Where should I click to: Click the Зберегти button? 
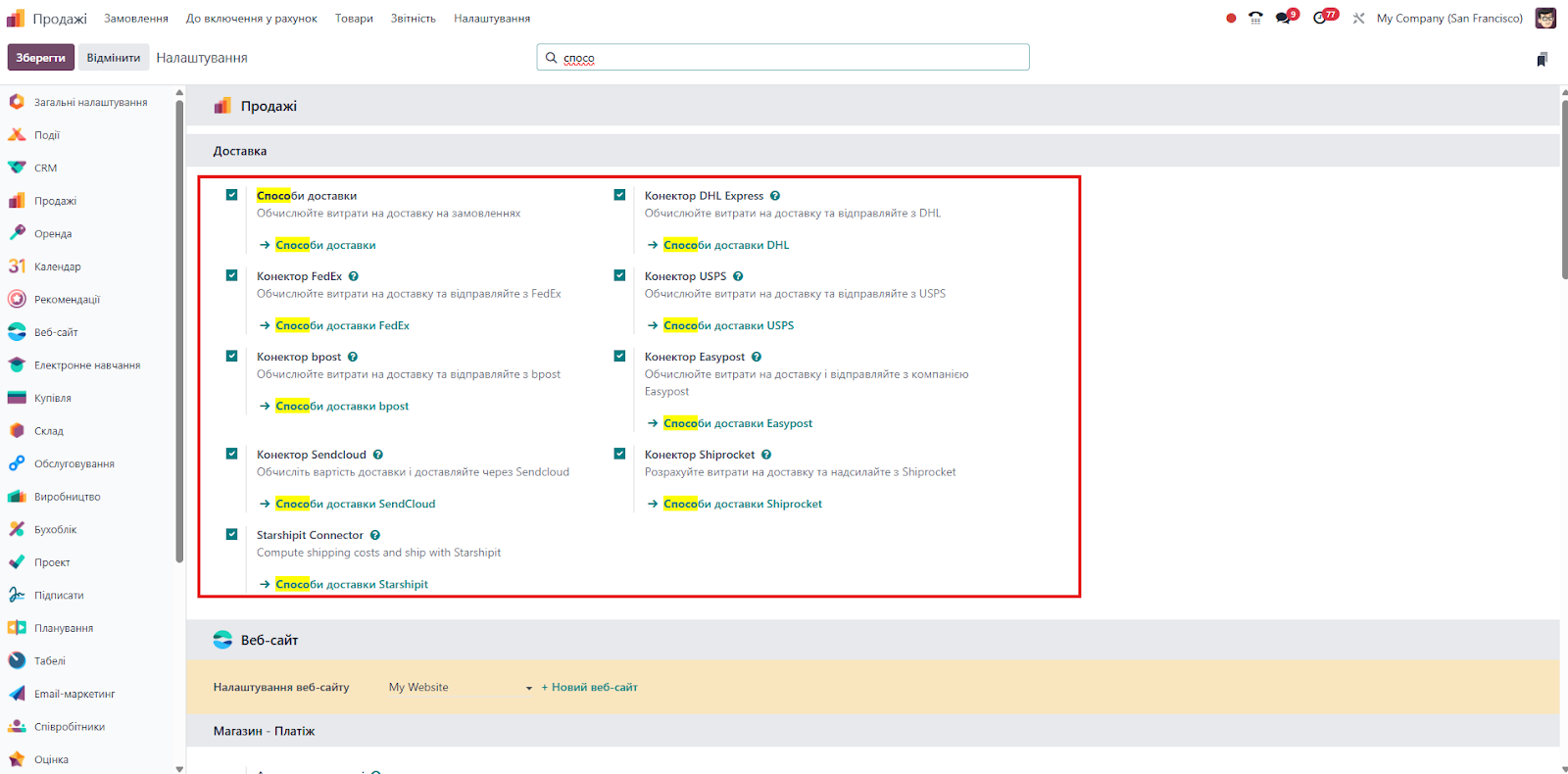coord(41,58)
